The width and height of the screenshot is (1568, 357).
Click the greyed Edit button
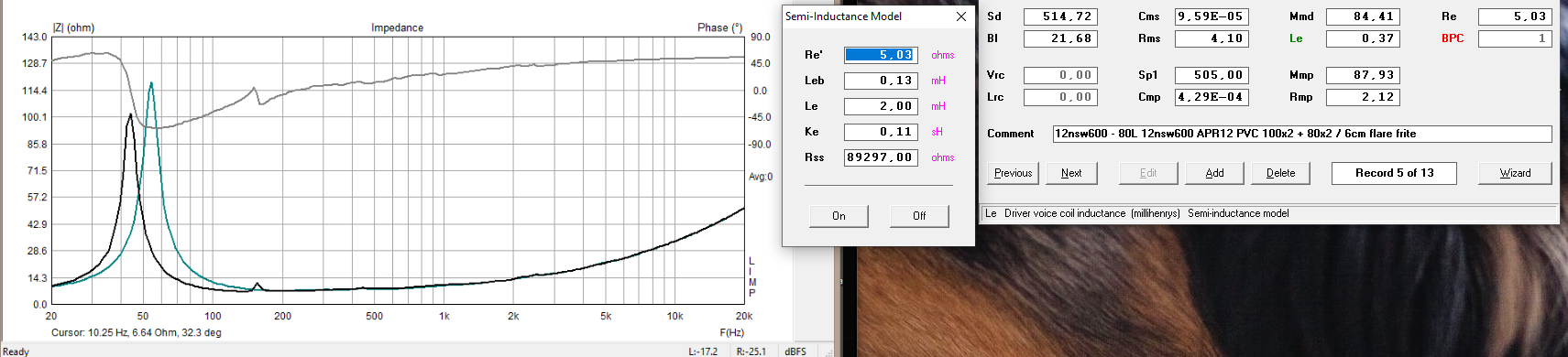pyautogui.click(x=1148, y=173)
